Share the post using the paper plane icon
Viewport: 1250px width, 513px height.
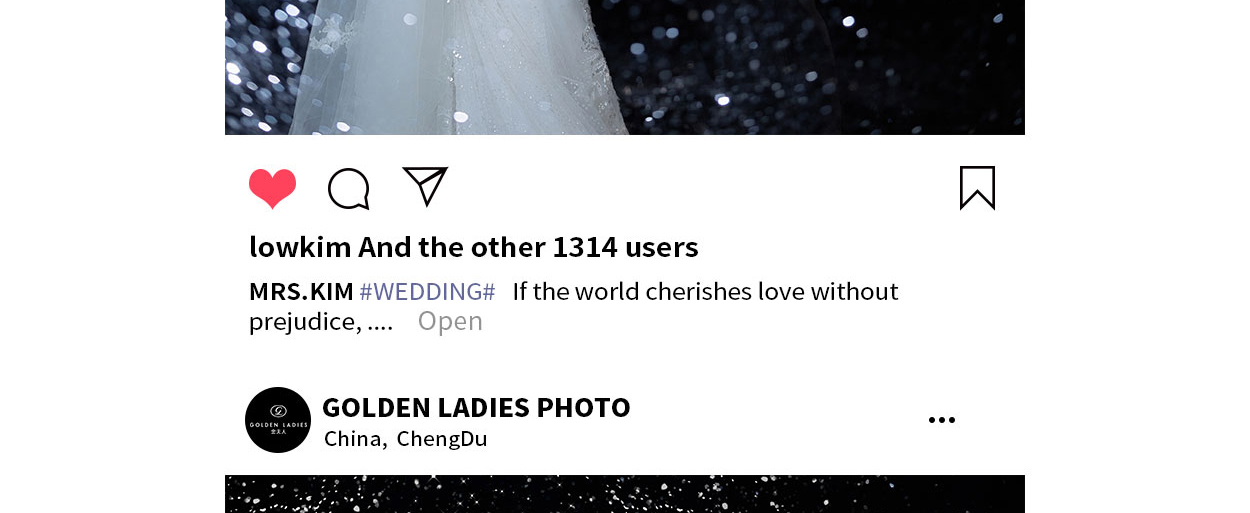coord(425,186)
